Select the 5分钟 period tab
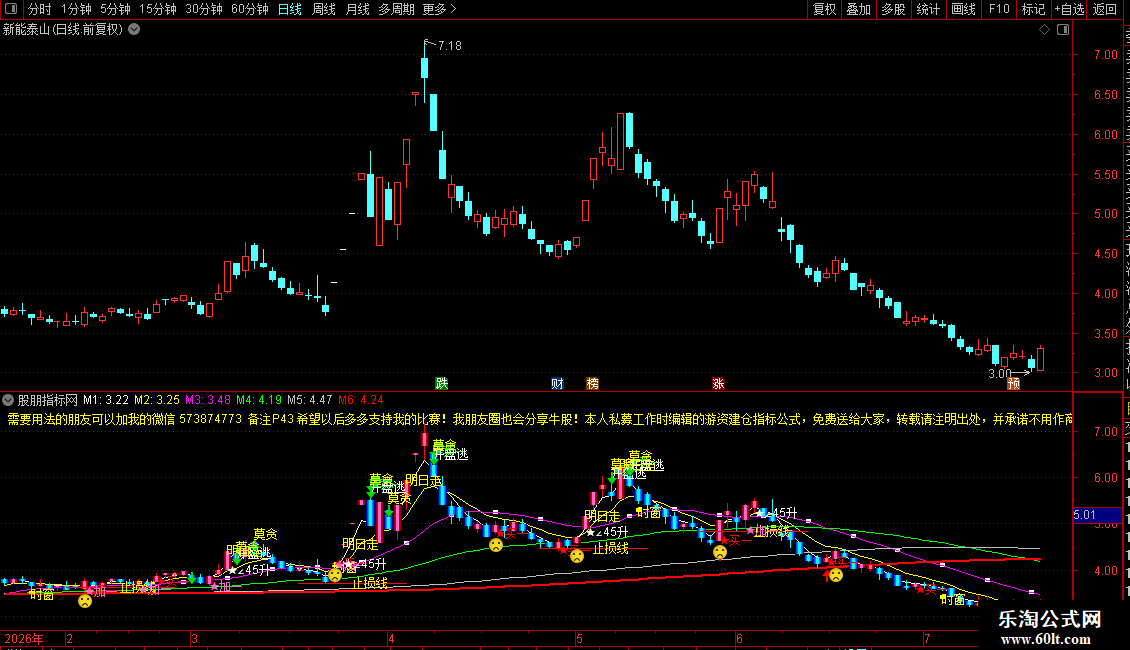 tap(115, 9)
